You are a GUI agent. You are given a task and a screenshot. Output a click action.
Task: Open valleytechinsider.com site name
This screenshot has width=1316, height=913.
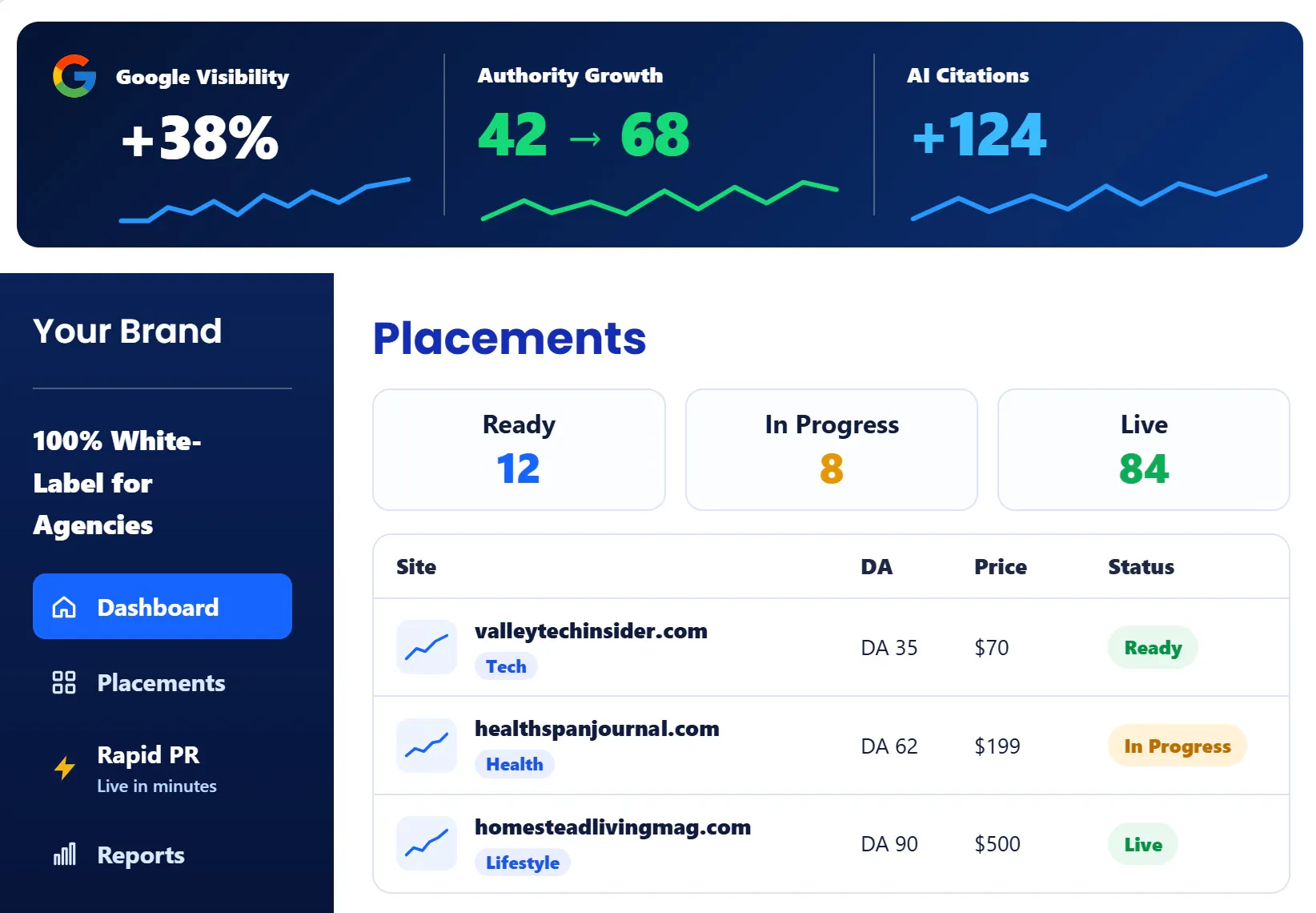pyautogui.click(x=591, y=631)
